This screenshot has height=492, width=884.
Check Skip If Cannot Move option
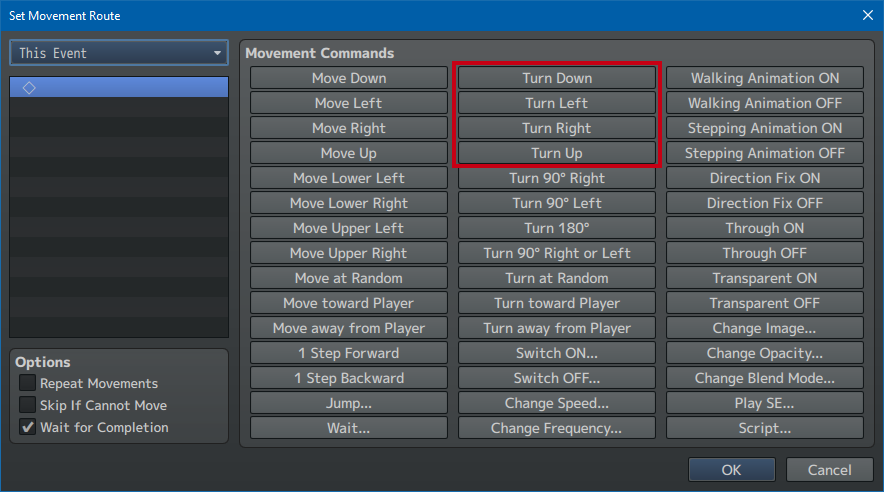click(x=28, y=406)
